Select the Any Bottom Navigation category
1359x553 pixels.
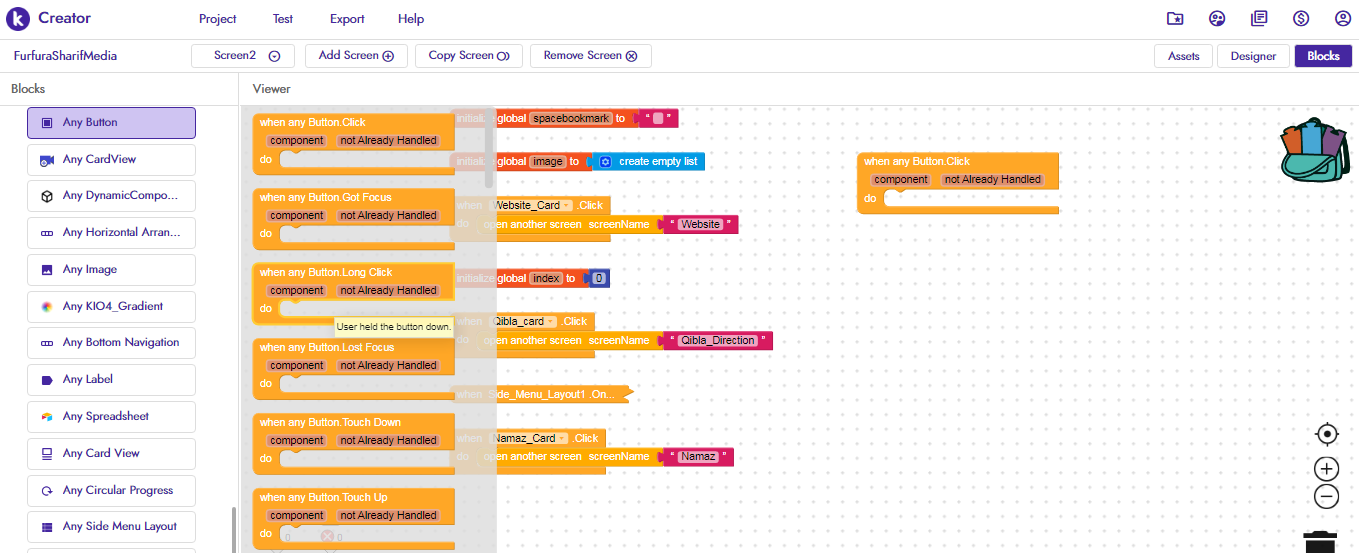(111, 343)
